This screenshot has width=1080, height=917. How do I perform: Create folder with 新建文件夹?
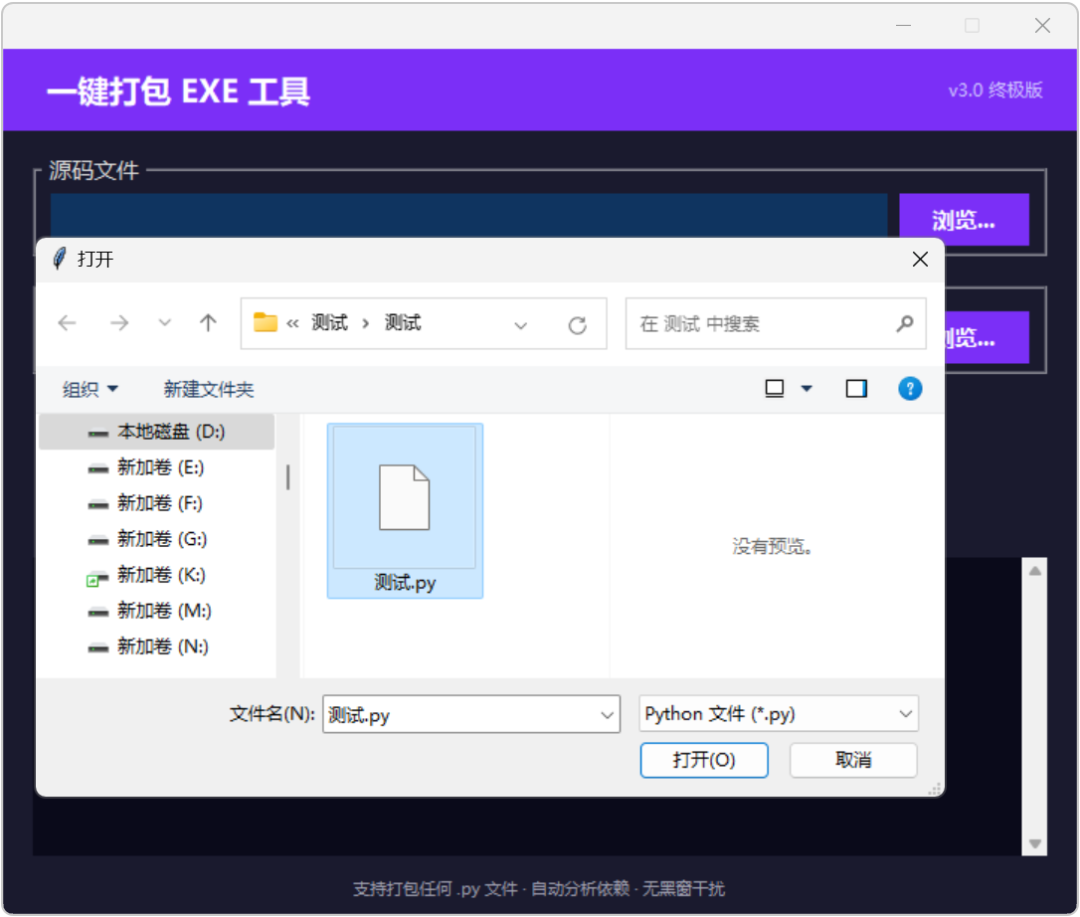209,389
